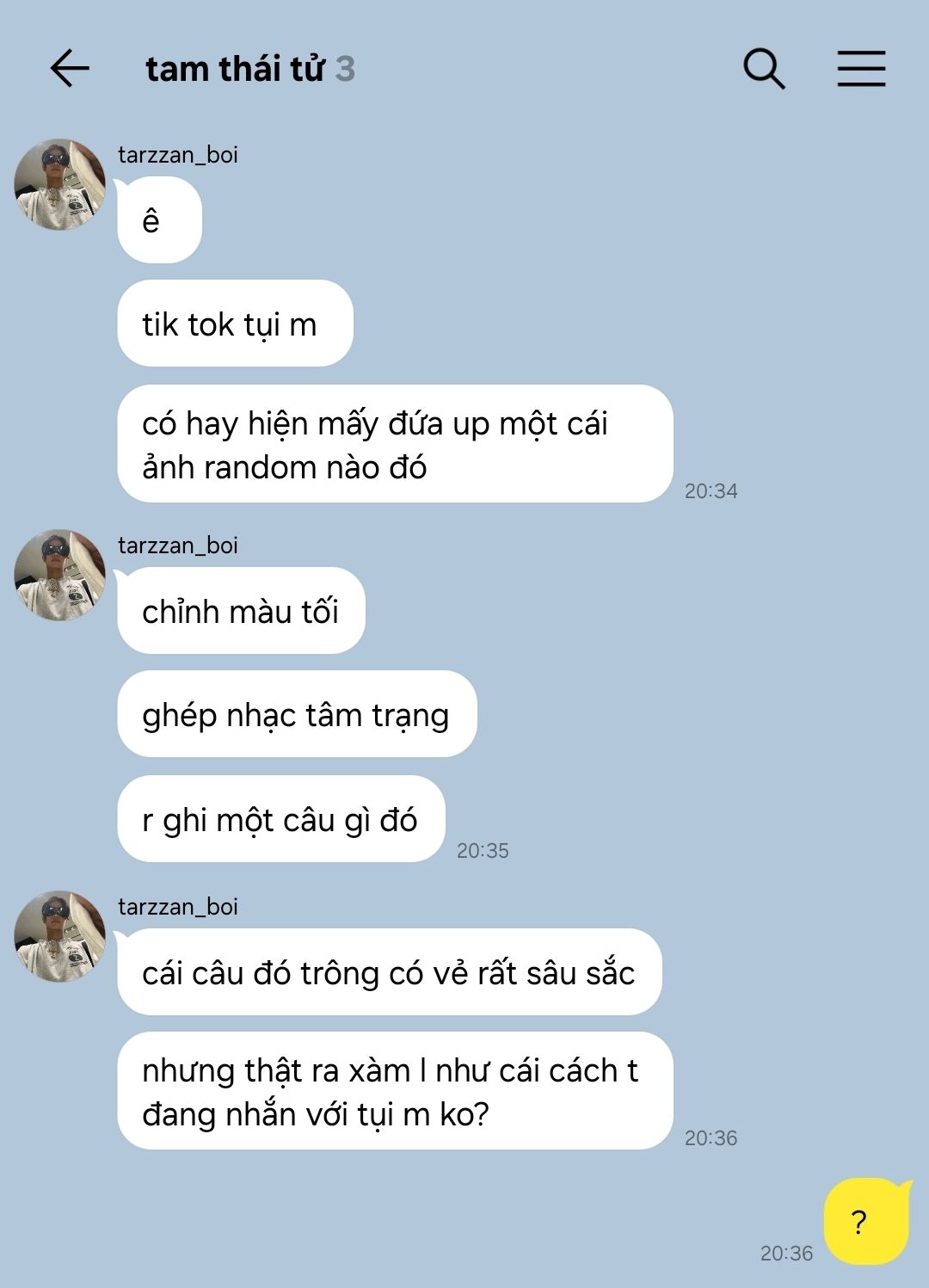Tap tarzzan_boi name above 'cái câu đó'
The image size is (929, 1288).
point(178,907)
